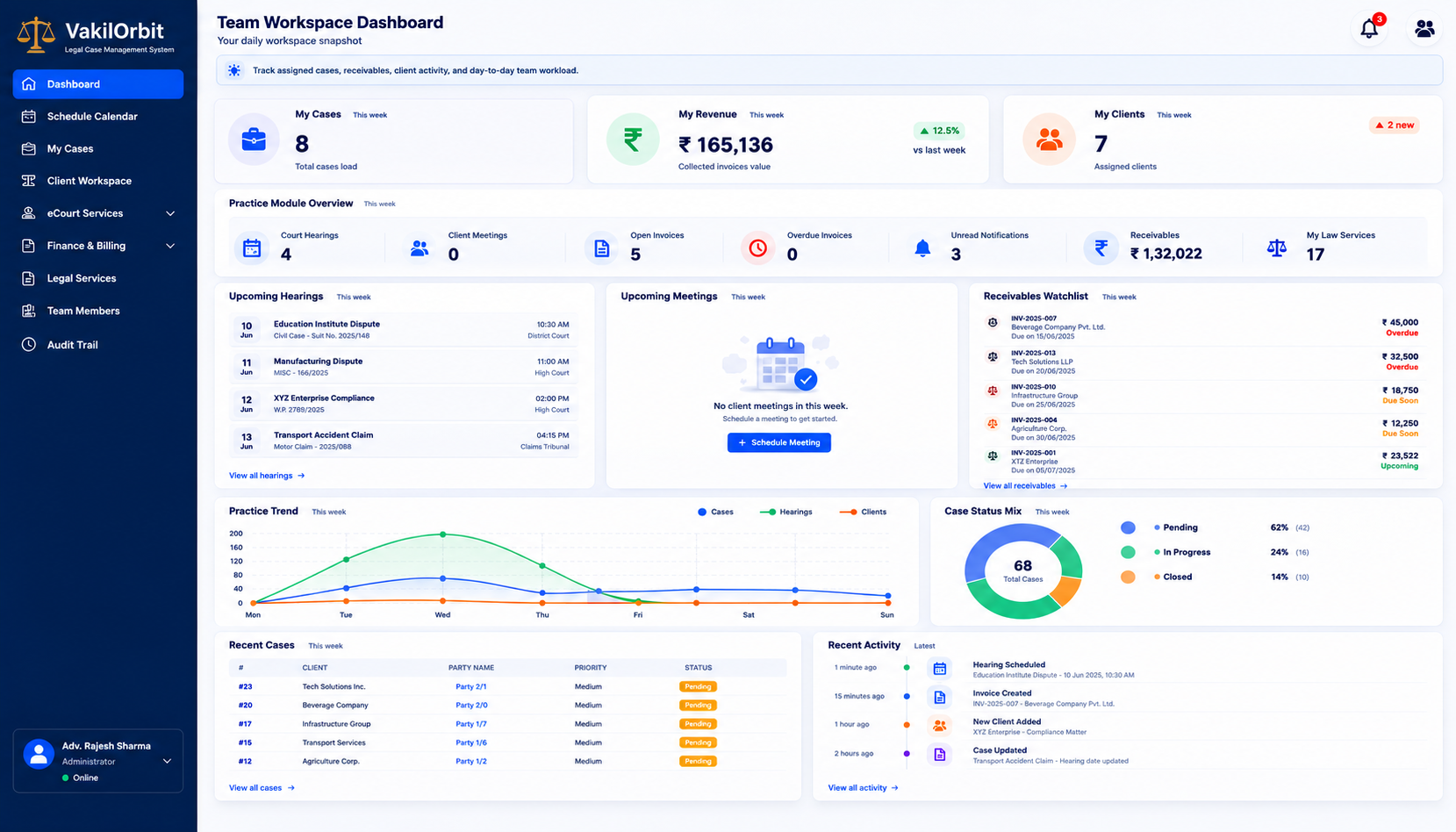Open the Party 1/7 link

tap(471, 724)
